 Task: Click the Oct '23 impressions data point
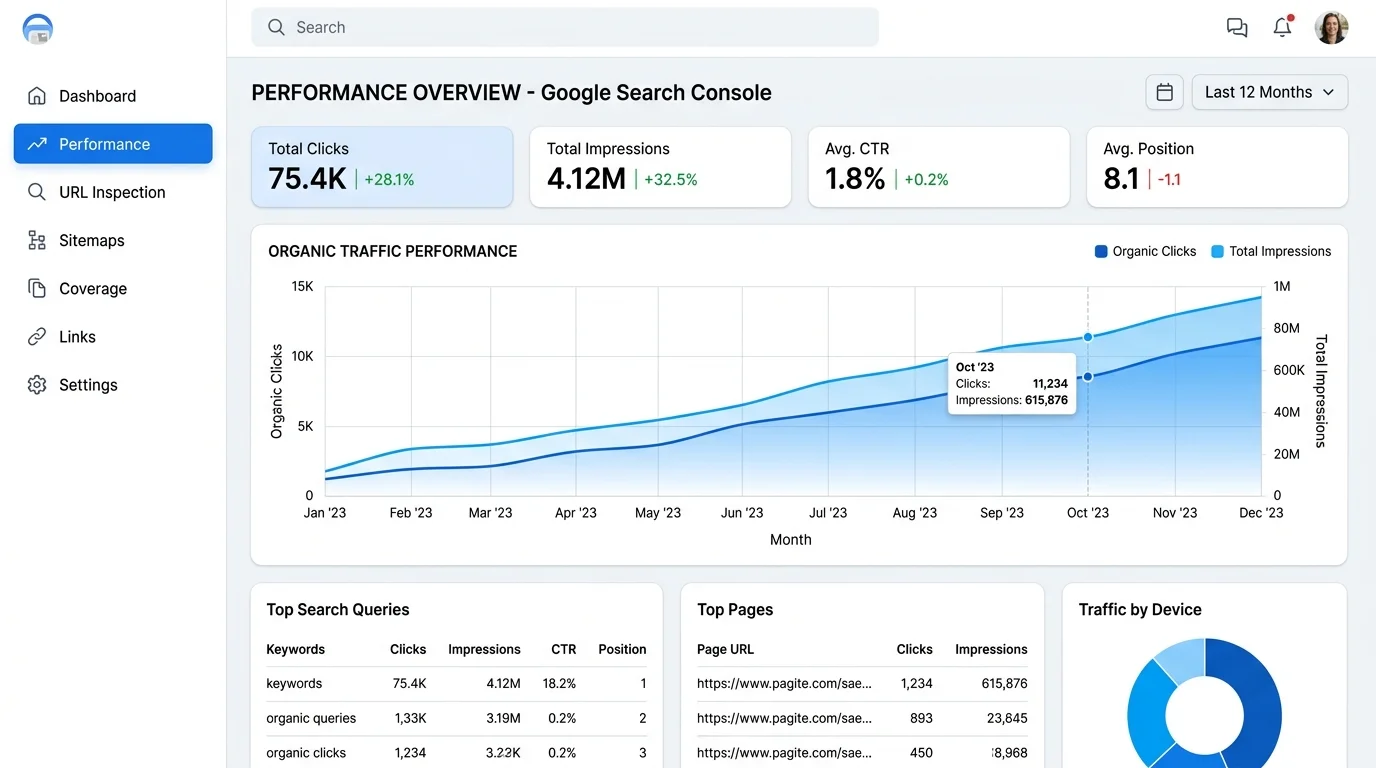(x=1088, y=337)
